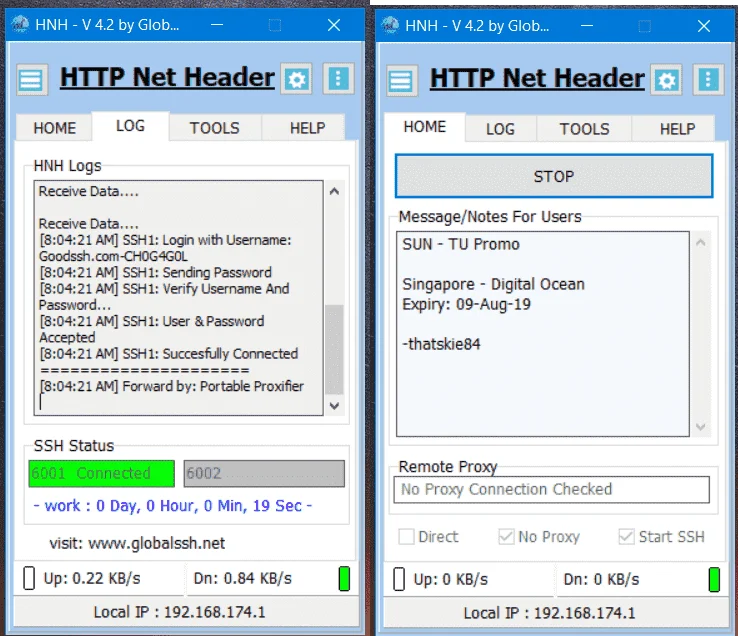
Task: Click the upload indicator box in left window
Action: (29, 578)
